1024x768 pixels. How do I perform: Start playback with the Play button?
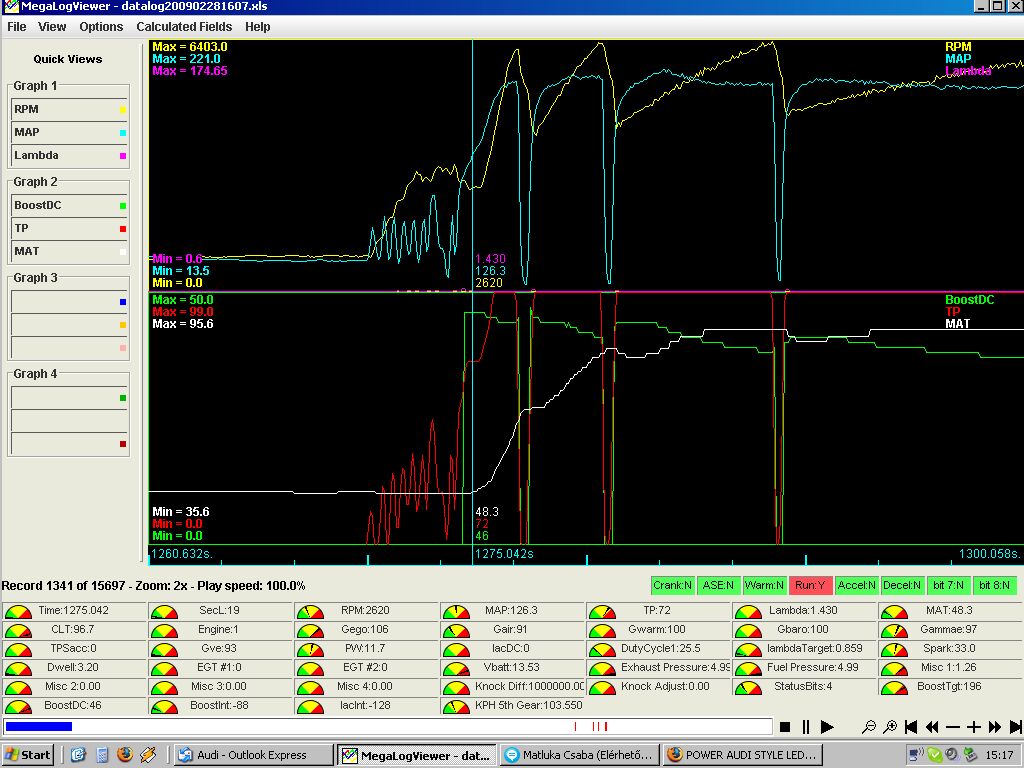(827, 727)
